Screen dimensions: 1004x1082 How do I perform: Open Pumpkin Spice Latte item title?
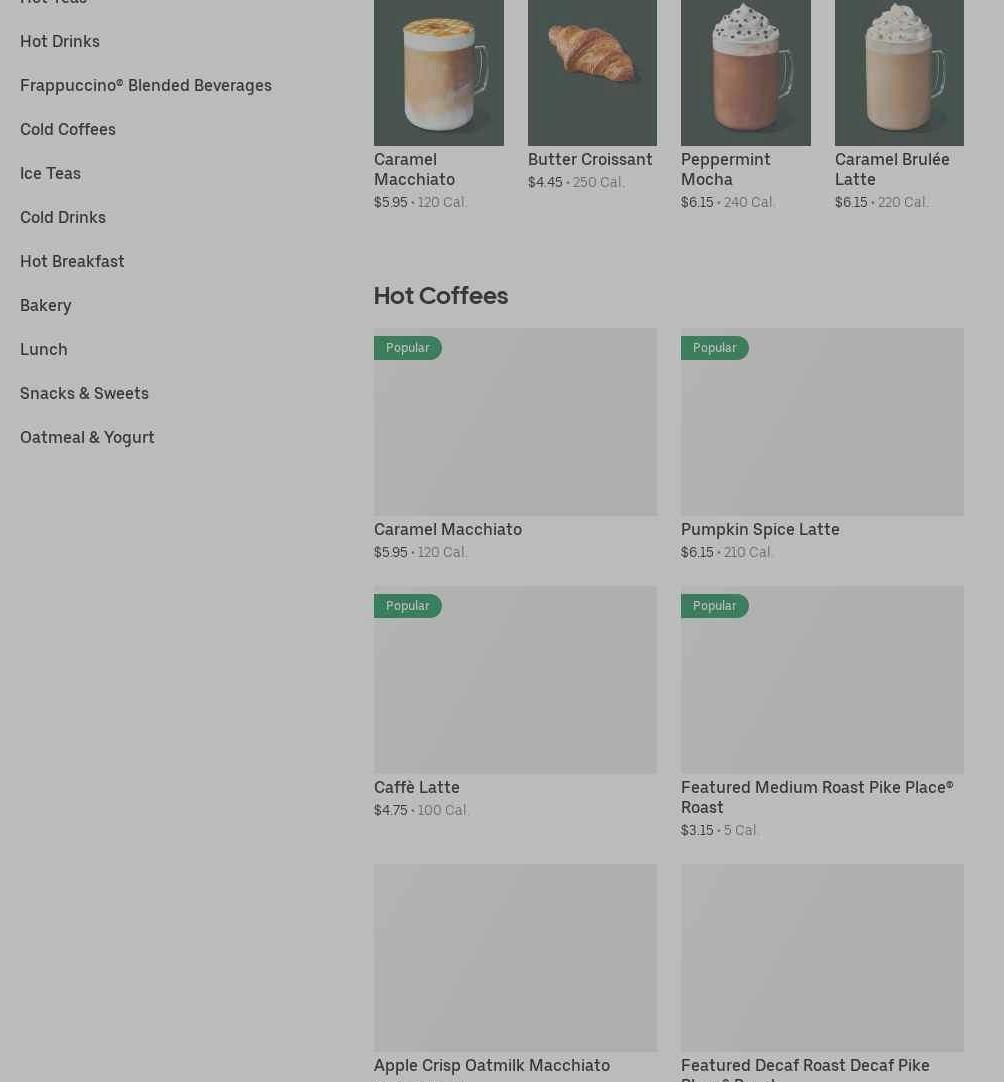(x=760, y=529)
